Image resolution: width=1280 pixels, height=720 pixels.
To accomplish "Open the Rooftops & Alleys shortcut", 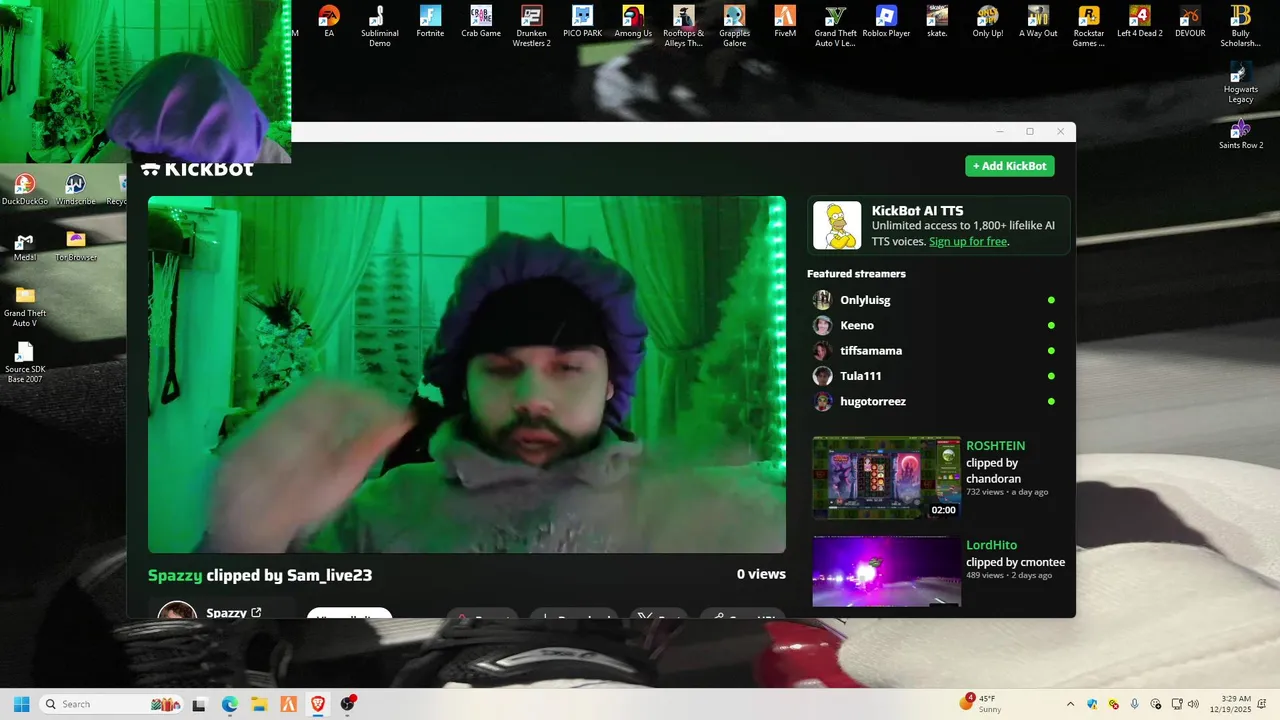I will click(684, 26).
